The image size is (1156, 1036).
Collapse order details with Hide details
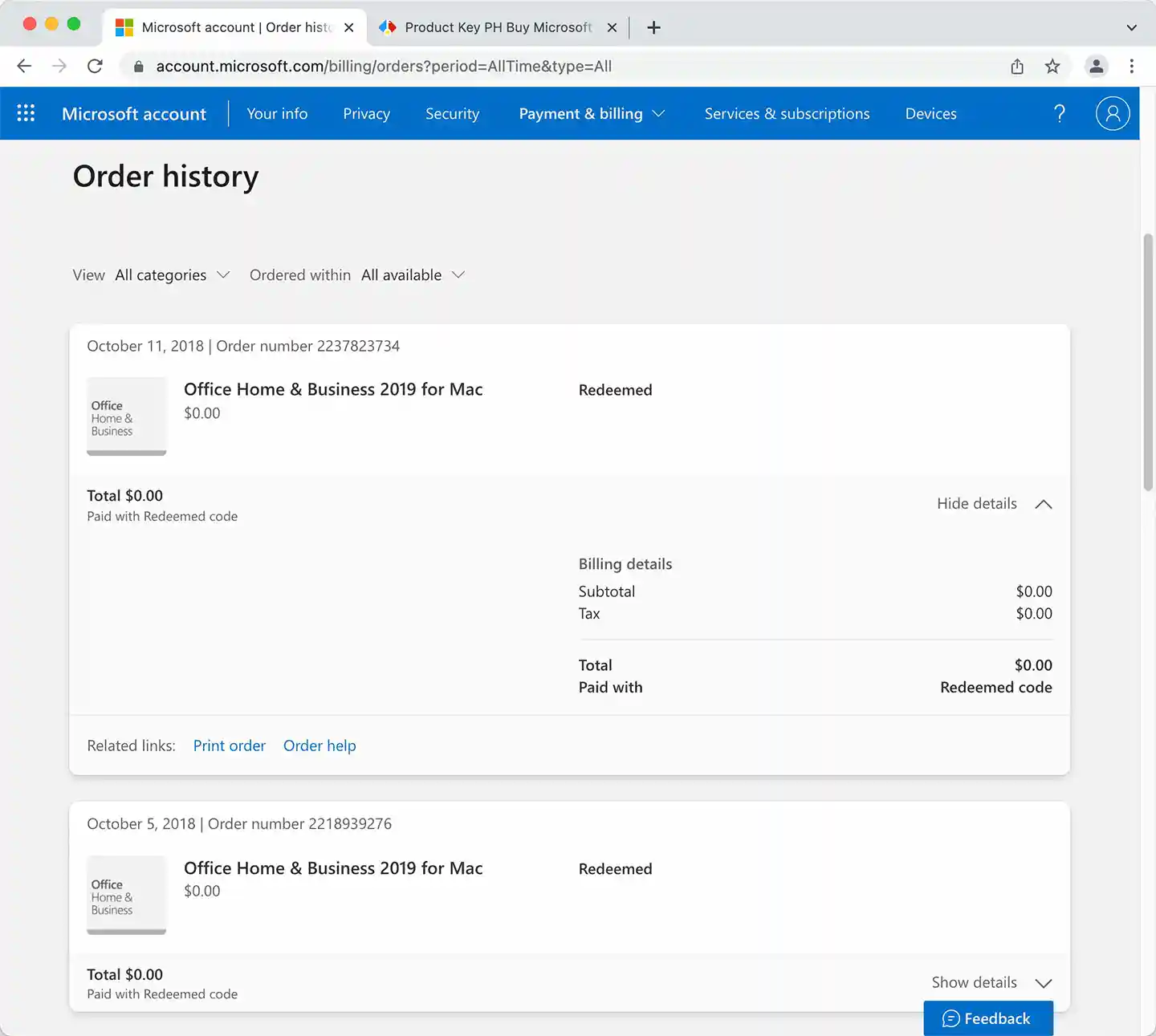(x=994, y=504)
